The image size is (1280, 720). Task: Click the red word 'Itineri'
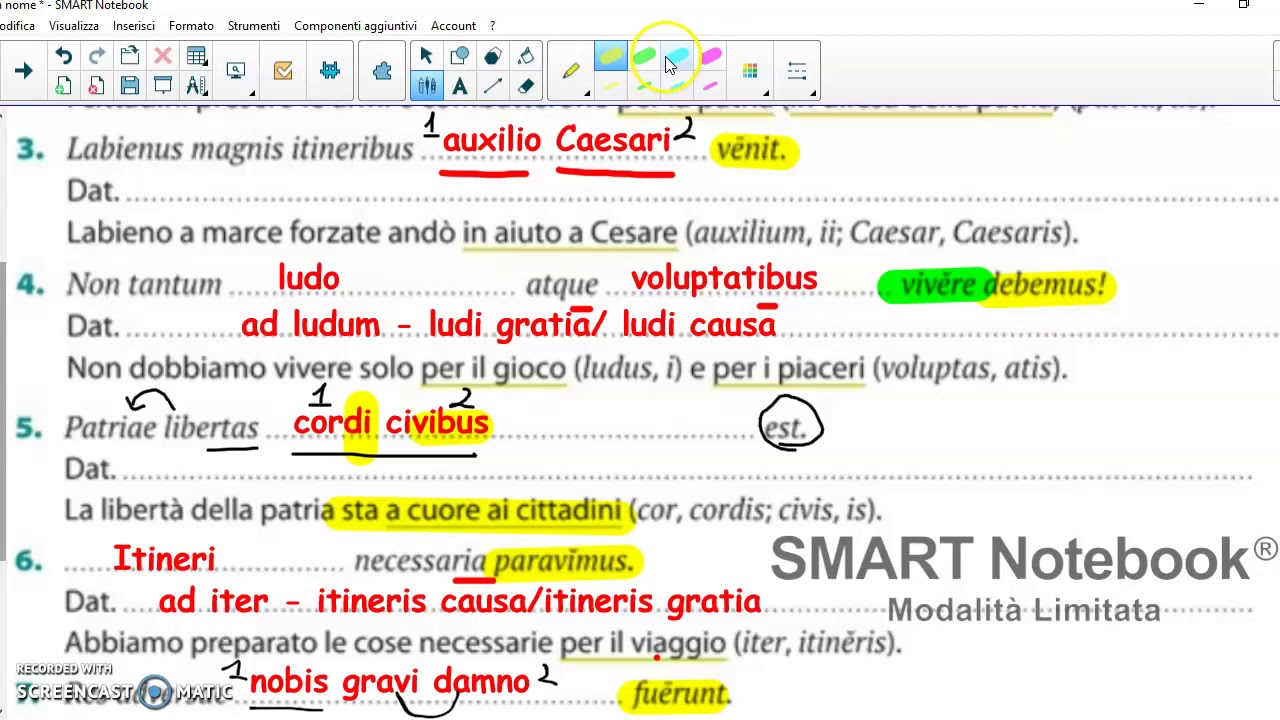click(164, 559)
